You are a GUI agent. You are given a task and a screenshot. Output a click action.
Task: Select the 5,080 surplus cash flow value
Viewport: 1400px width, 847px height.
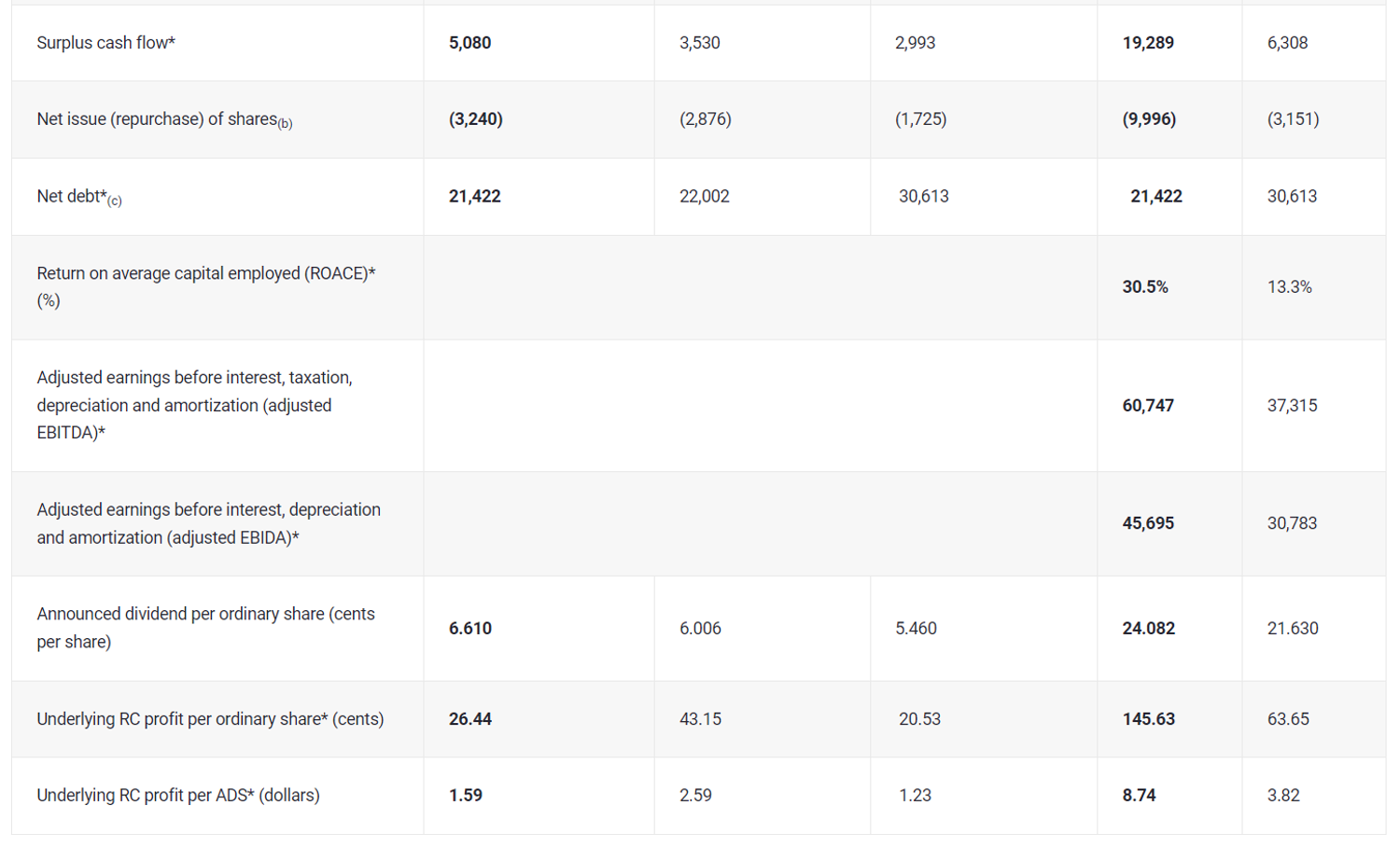469,43
